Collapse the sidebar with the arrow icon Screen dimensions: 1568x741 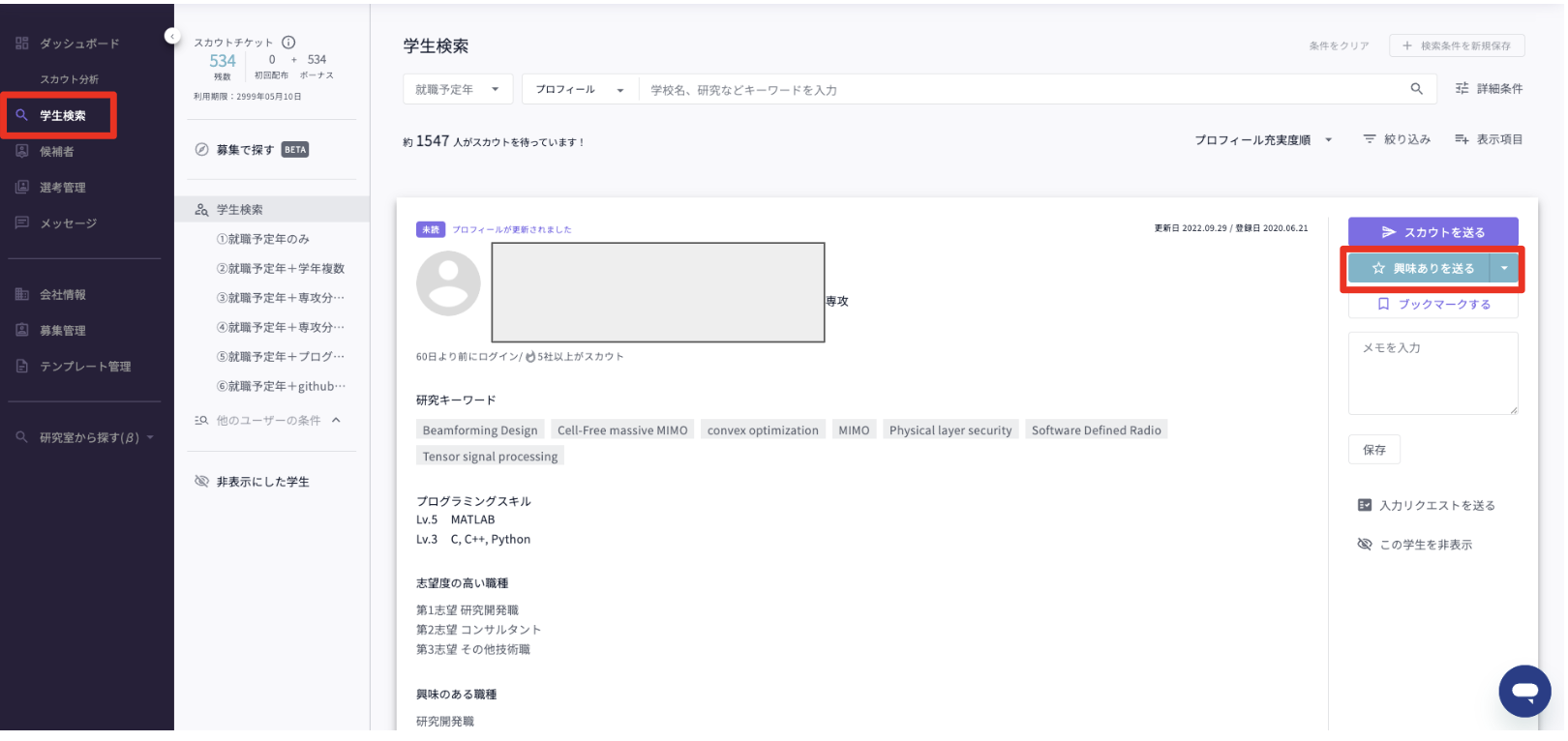(172, 36)
